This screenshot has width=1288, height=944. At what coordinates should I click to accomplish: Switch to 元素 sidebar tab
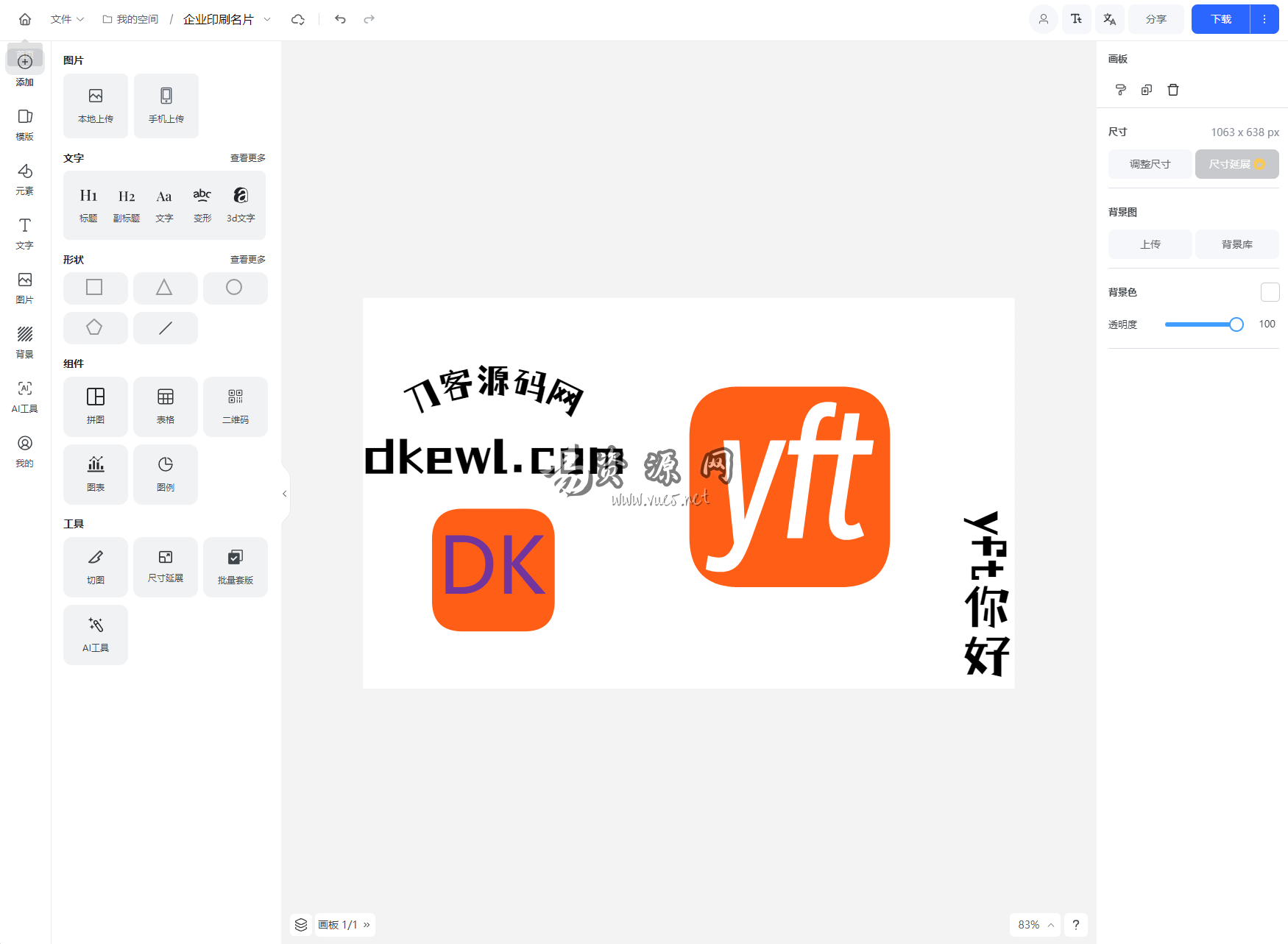[25, 178]
